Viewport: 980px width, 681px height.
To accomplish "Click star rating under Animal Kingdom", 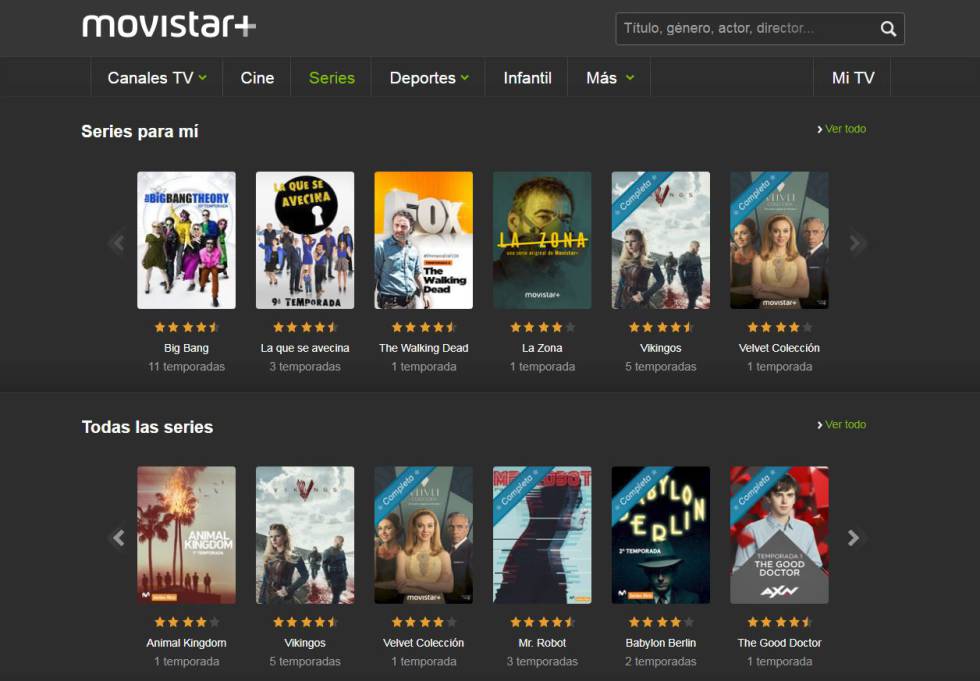I will [186, 622].
